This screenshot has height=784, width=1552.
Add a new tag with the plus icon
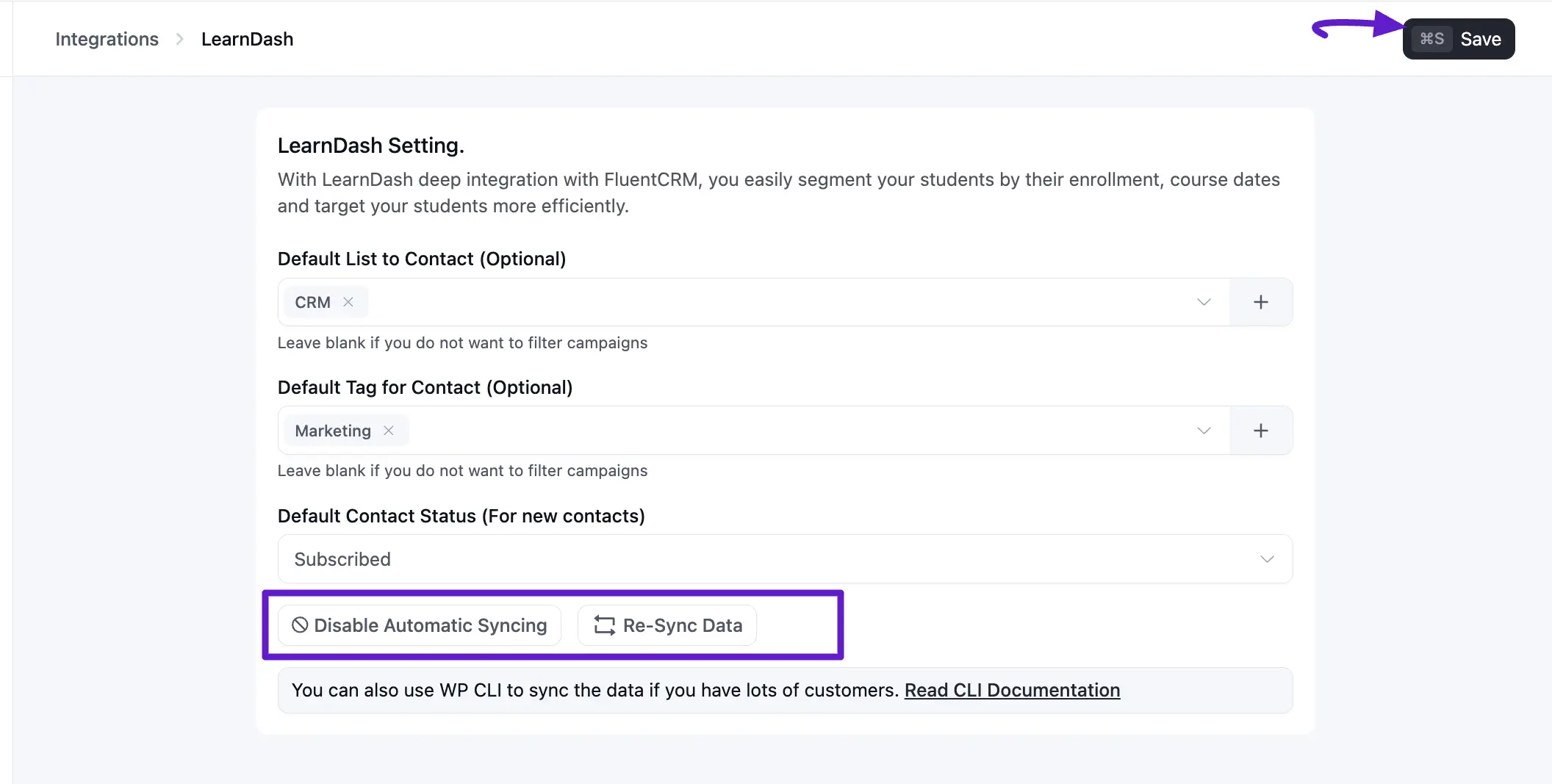tap(1261, 431)
